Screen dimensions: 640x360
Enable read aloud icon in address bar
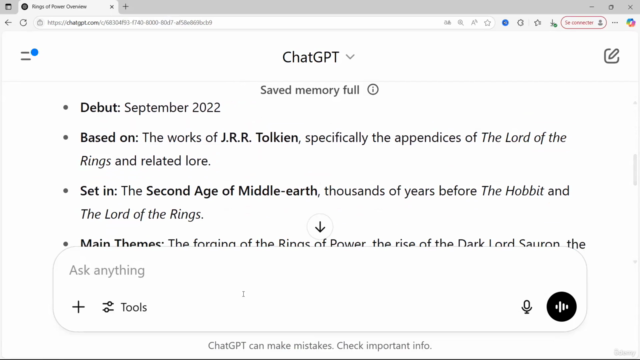pos(474,22)
